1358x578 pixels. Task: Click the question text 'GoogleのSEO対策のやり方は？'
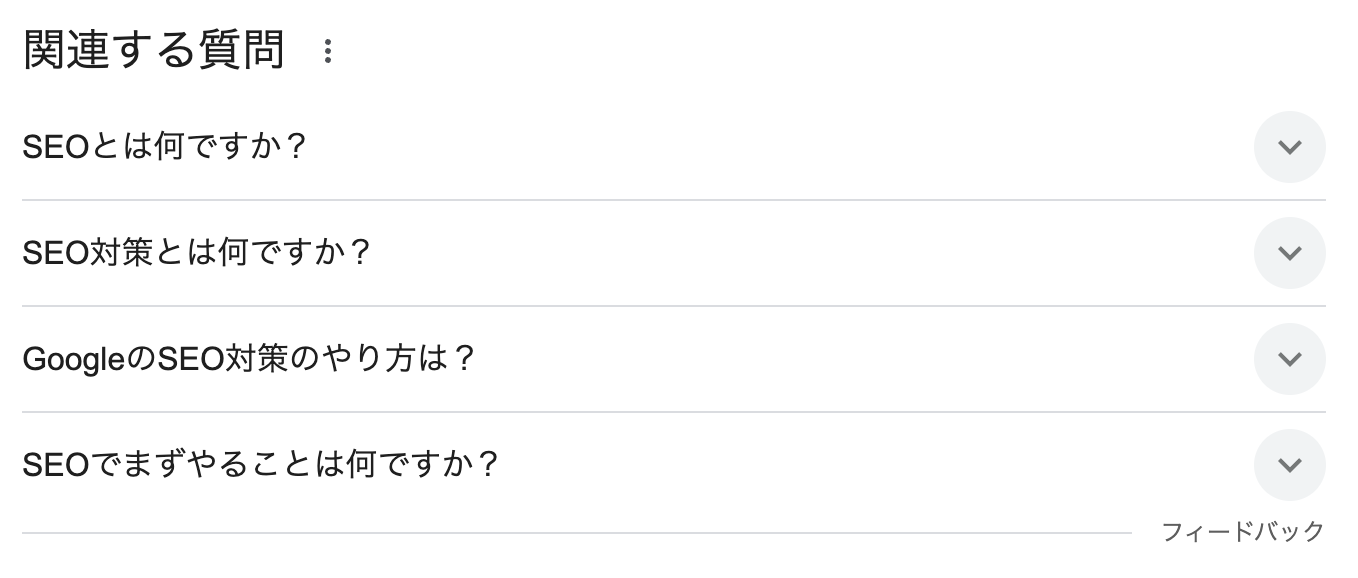[x=248, y=359]
